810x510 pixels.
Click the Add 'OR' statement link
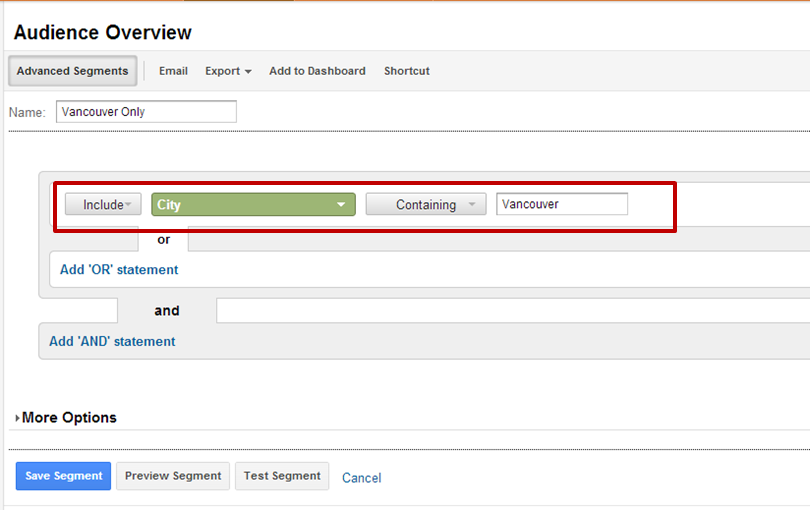119,269
